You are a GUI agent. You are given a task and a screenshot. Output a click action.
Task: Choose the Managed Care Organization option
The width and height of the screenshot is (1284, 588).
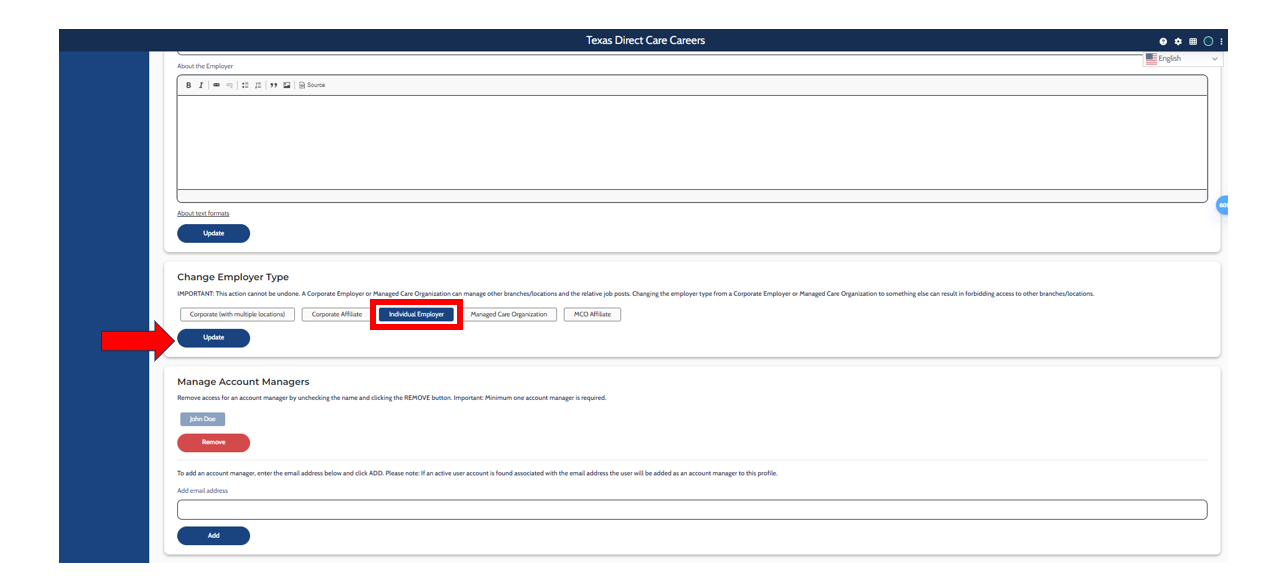coord(508,314)
